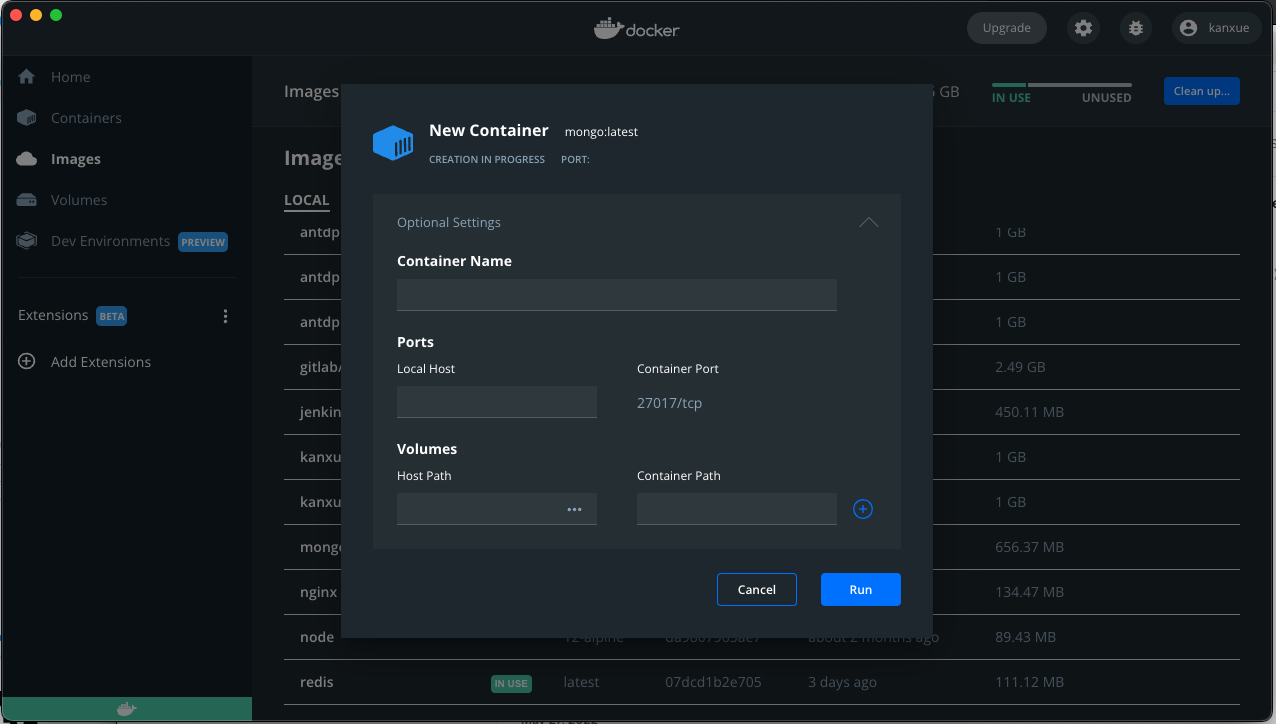The height and width of the screenshot is (724, 1276).
Task: Click the 656.37 MB size cell
Action: click(x=1030, y=547)
